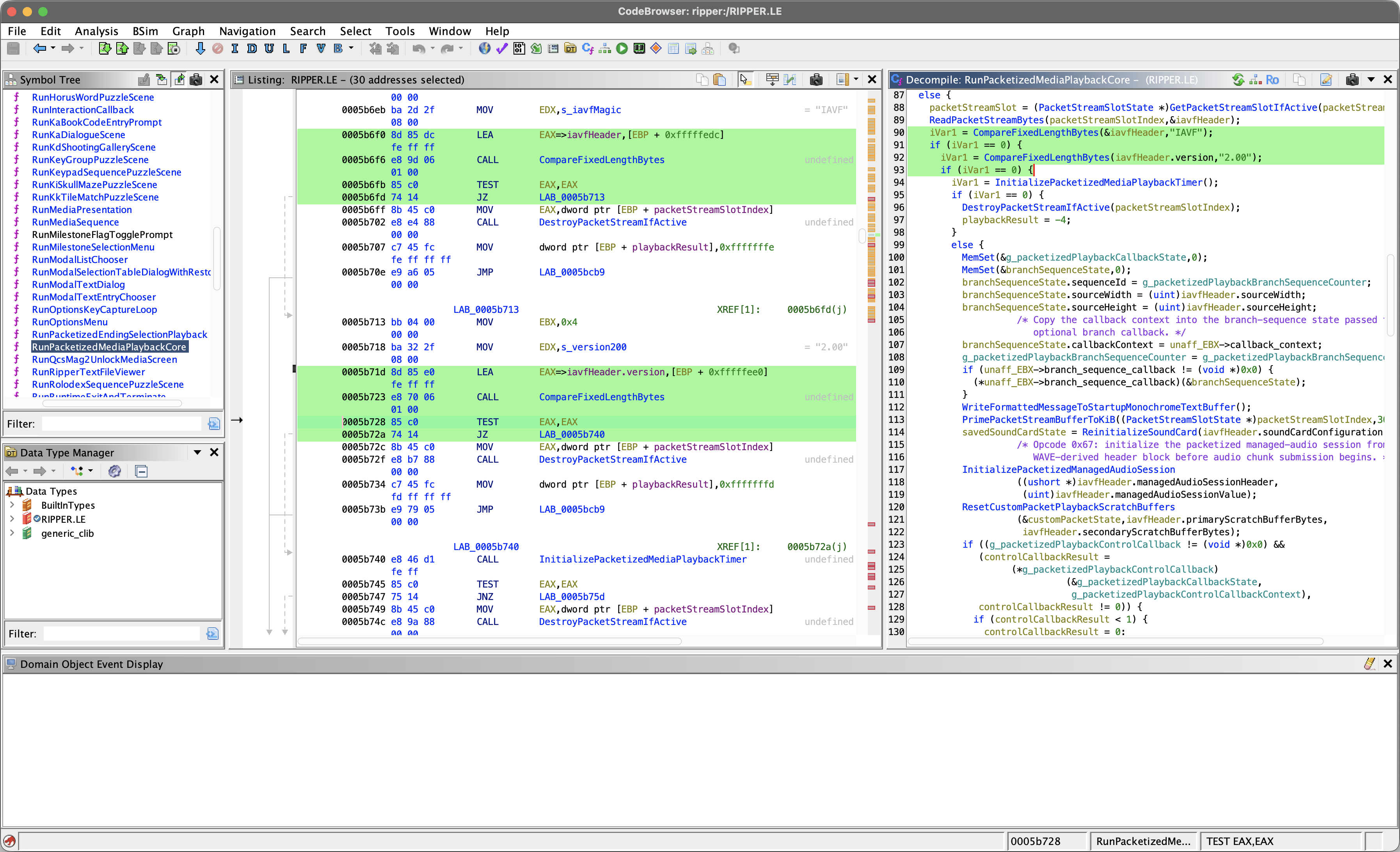Jump to next non-function with the V icon
Image resolution: width=1400 pixels, height=852 pixels.
click(x=321, y=49)
